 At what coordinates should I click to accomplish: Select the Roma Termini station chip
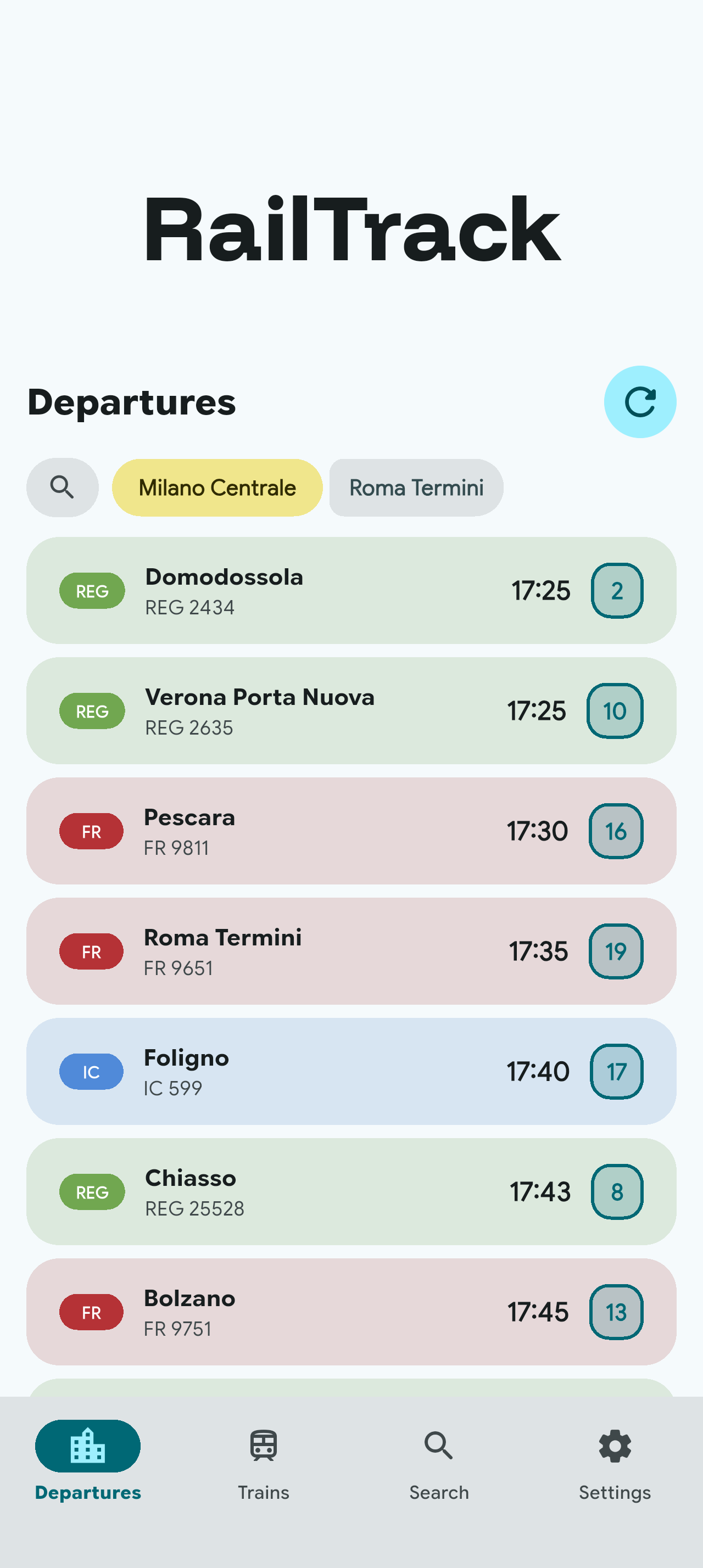point(416,488)
